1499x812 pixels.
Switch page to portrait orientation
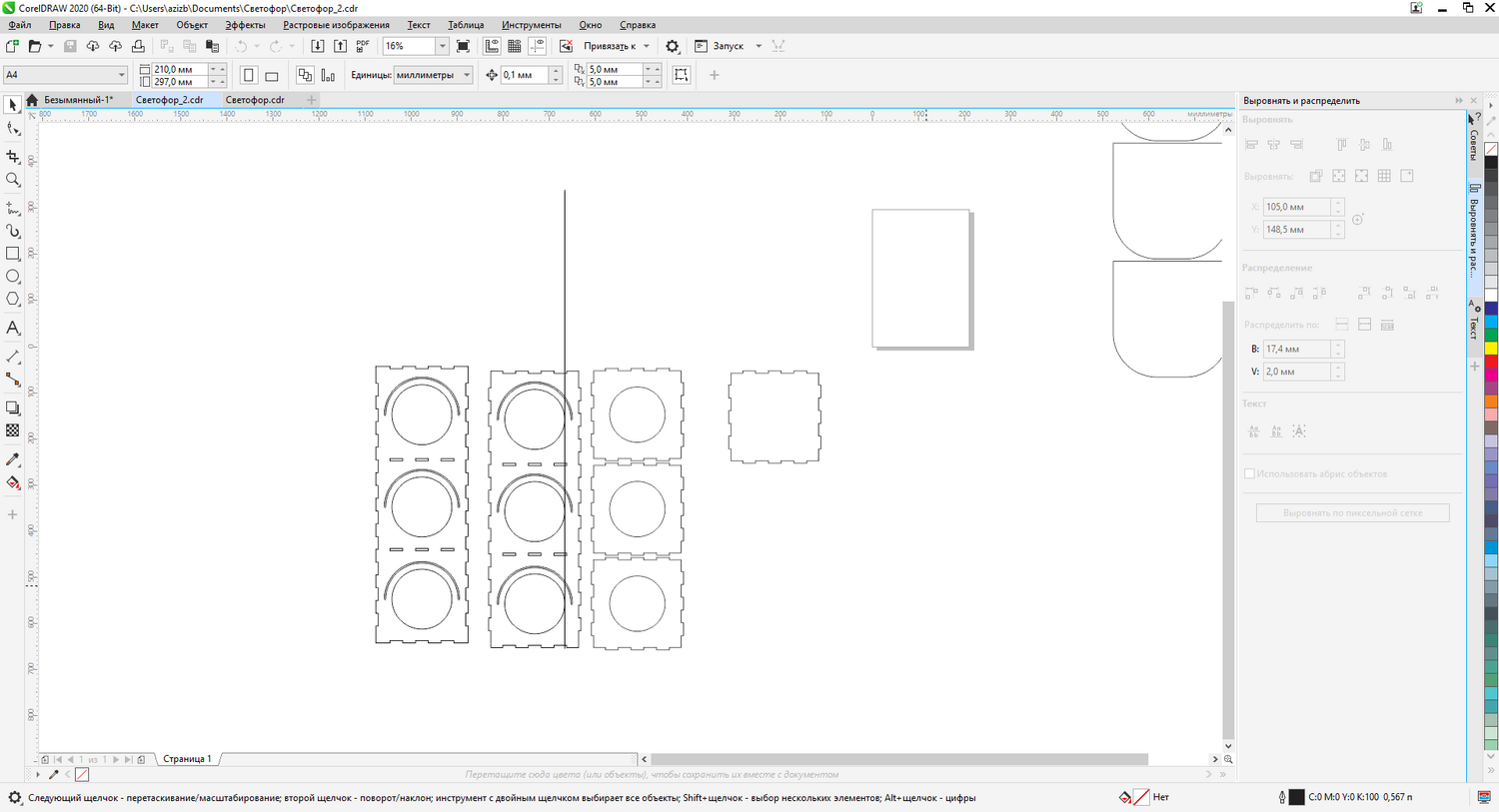(249, 75)
